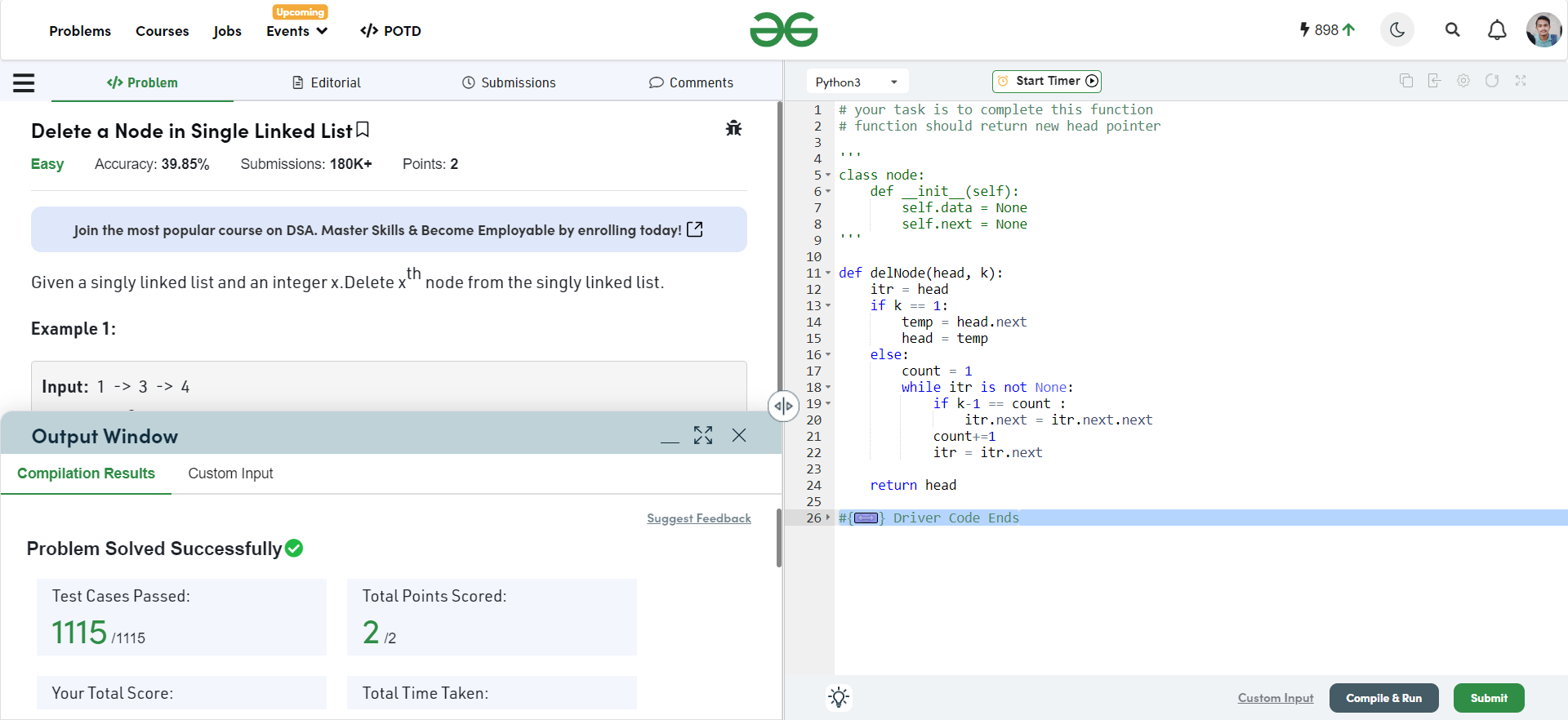Viewport: 1568px width, 720px height.
Task: Click the 'Easy' difficulty label
Action: (47, 164)
